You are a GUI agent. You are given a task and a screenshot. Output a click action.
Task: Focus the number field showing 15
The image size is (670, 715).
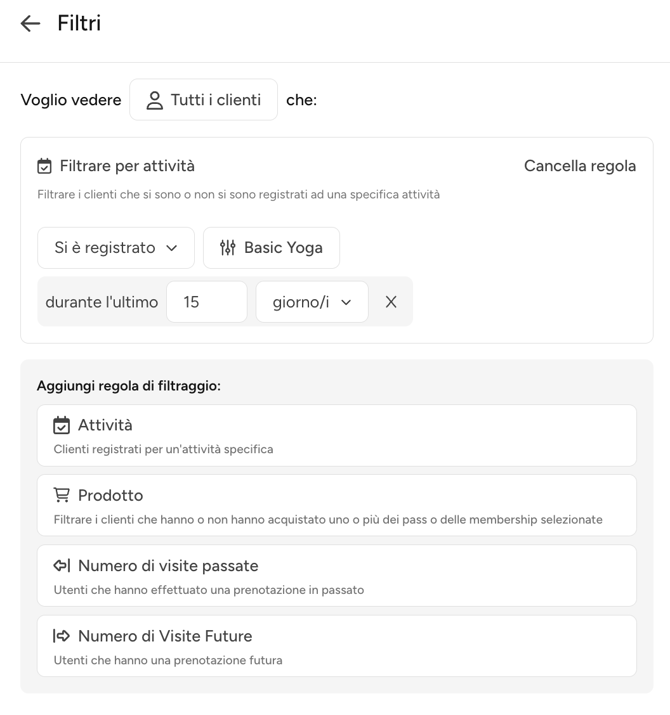pos(206,302)
